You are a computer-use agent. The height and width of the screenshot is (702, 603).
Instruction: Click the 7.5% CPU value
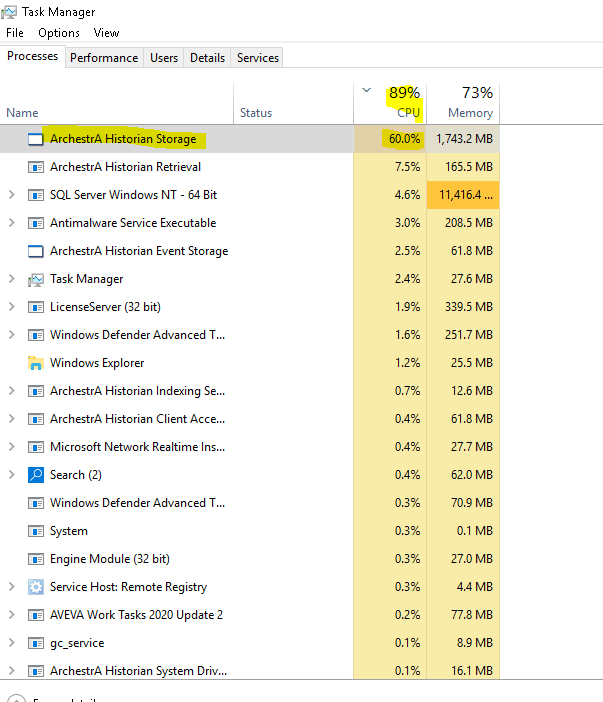point(407,167)
